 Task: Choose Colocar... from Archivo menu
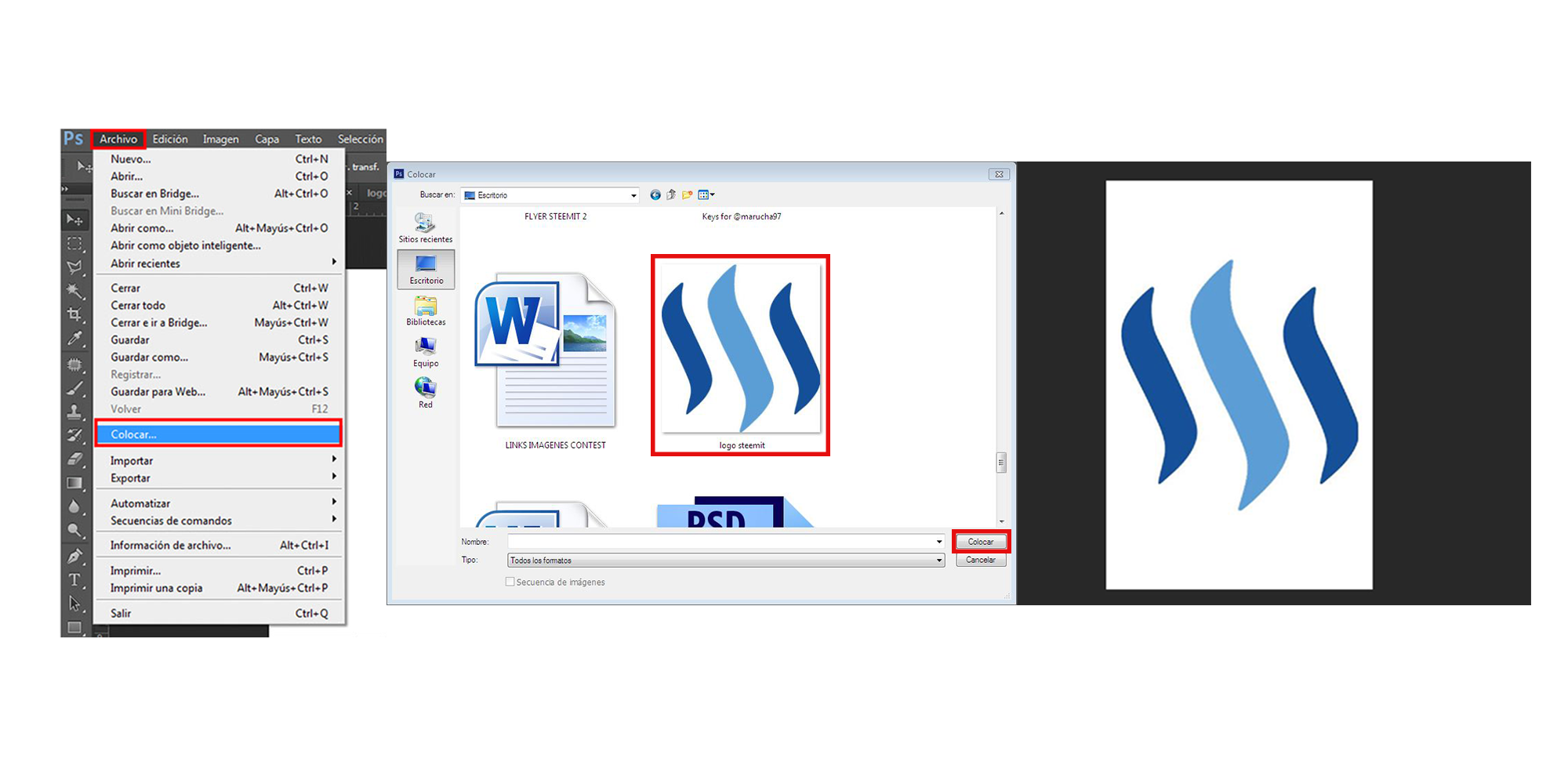219,434
